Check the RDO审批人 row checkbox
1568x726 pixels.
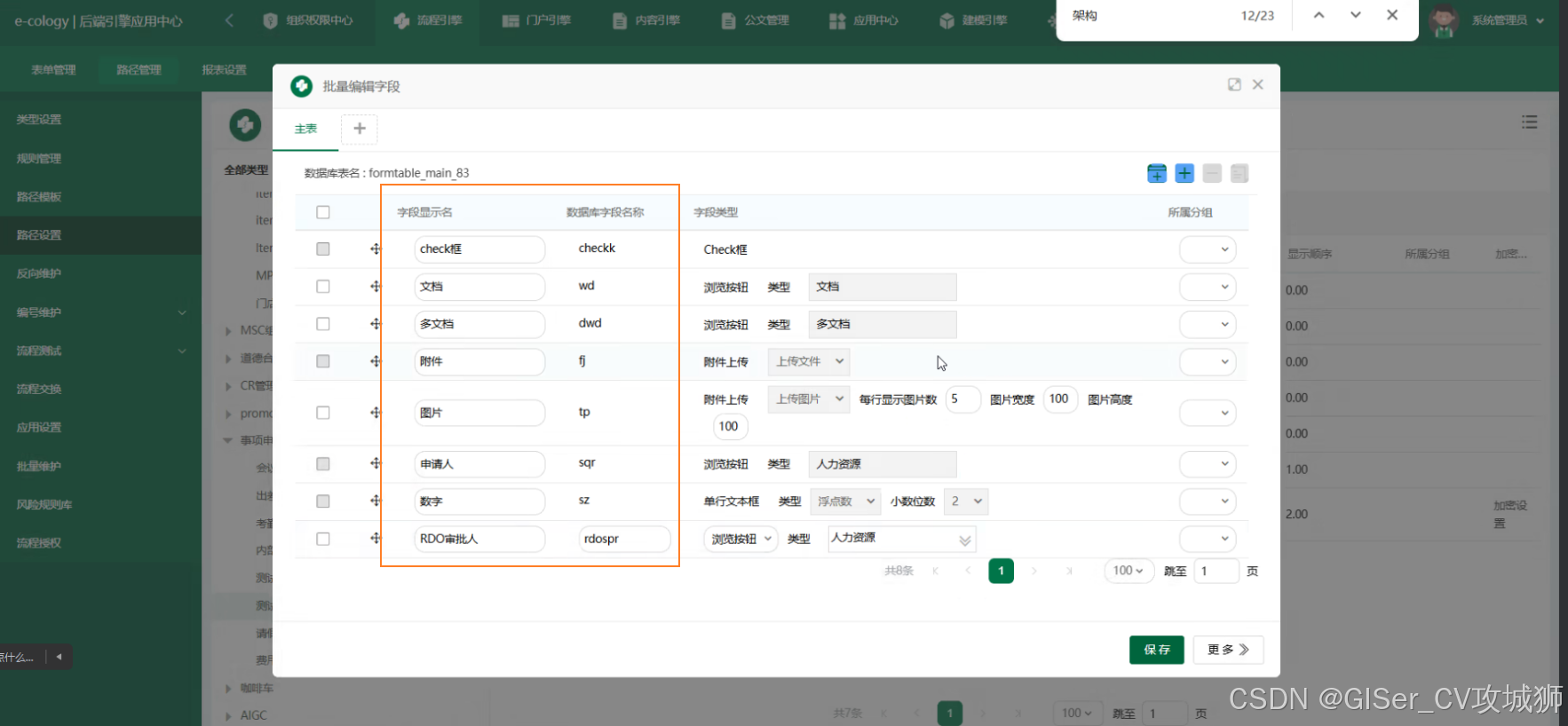(x=323, y=539)
